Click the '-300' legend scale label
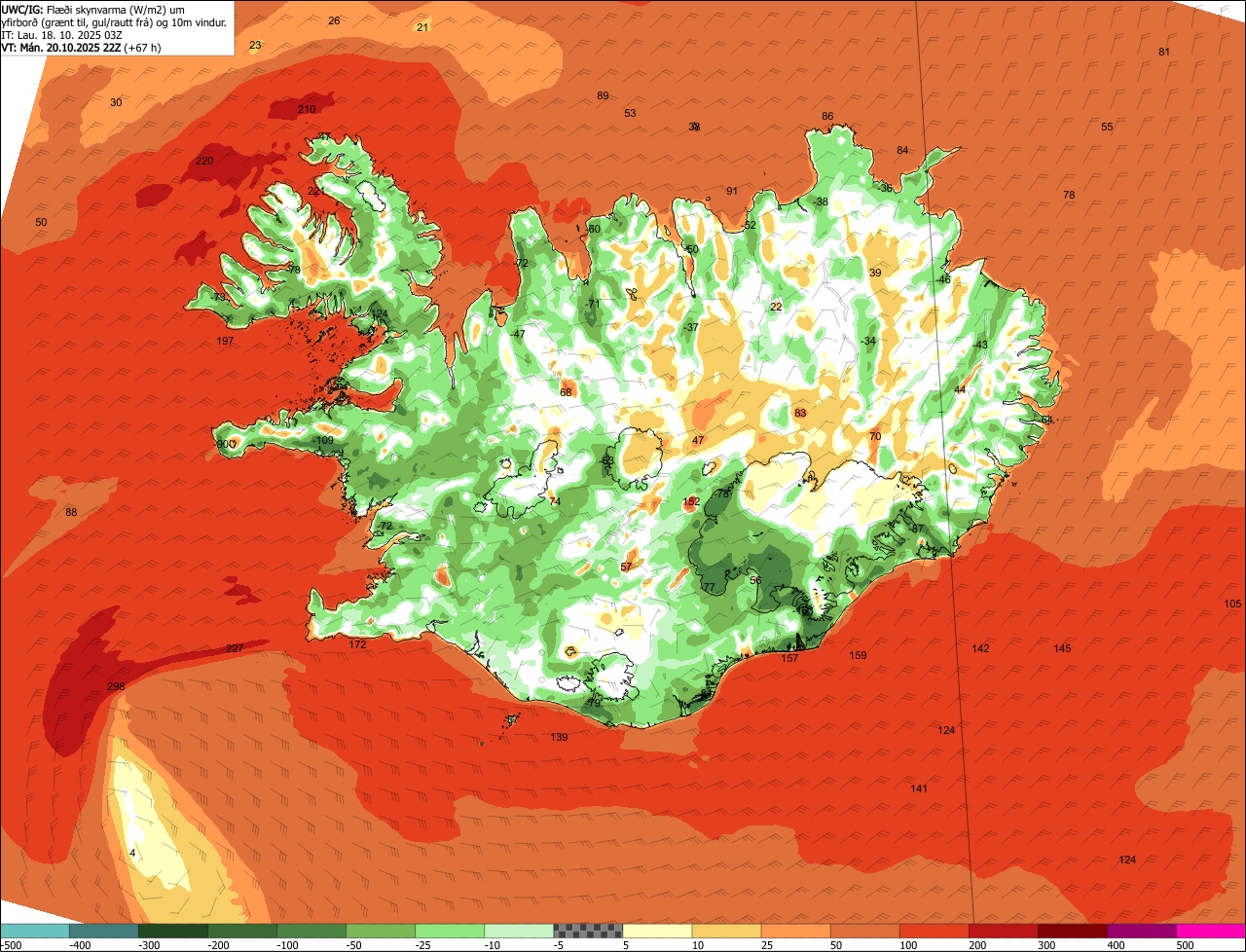Viewport: 1246px width, 952px height. (x=148, y=945)
